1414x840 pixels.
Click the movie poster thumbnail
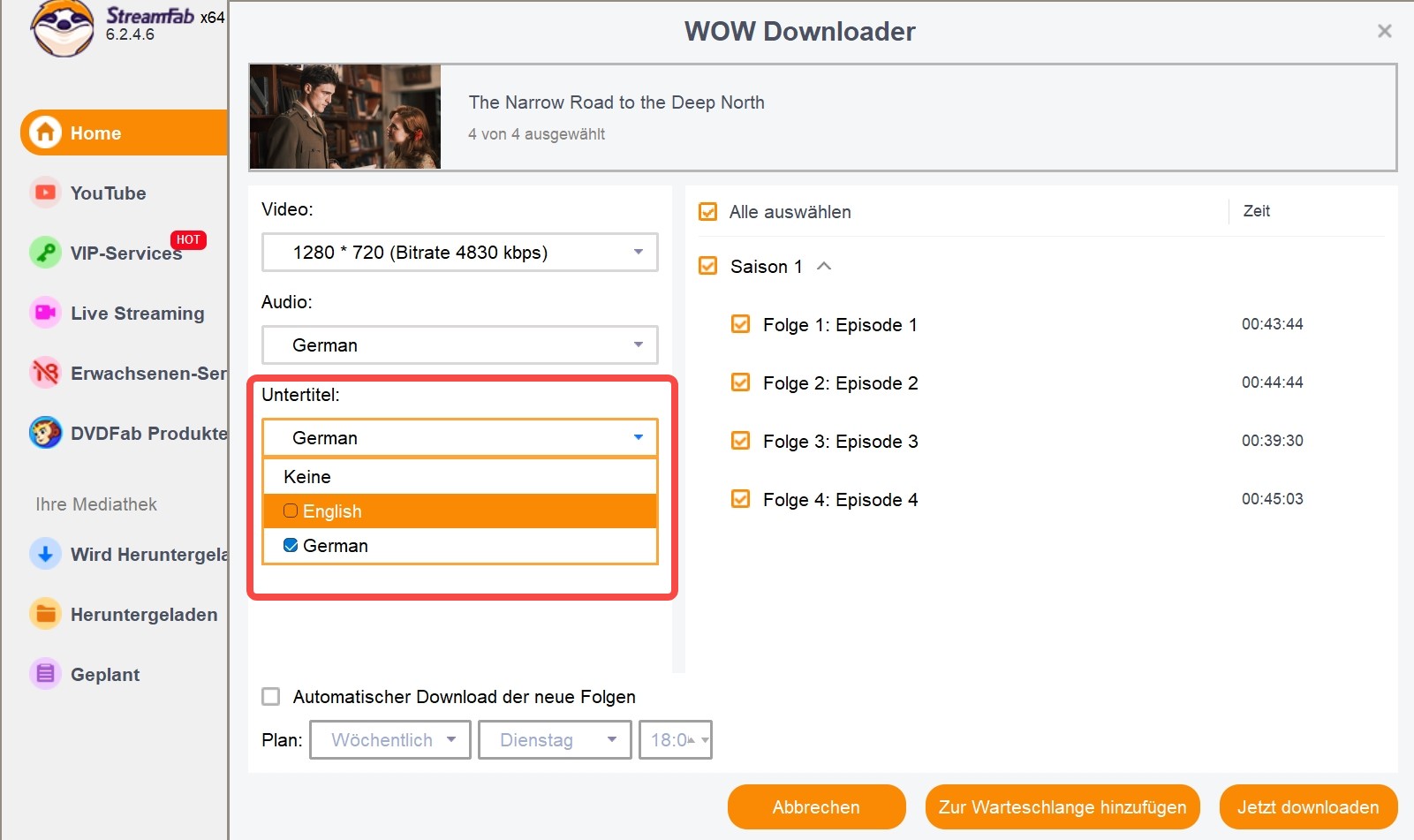345,117
